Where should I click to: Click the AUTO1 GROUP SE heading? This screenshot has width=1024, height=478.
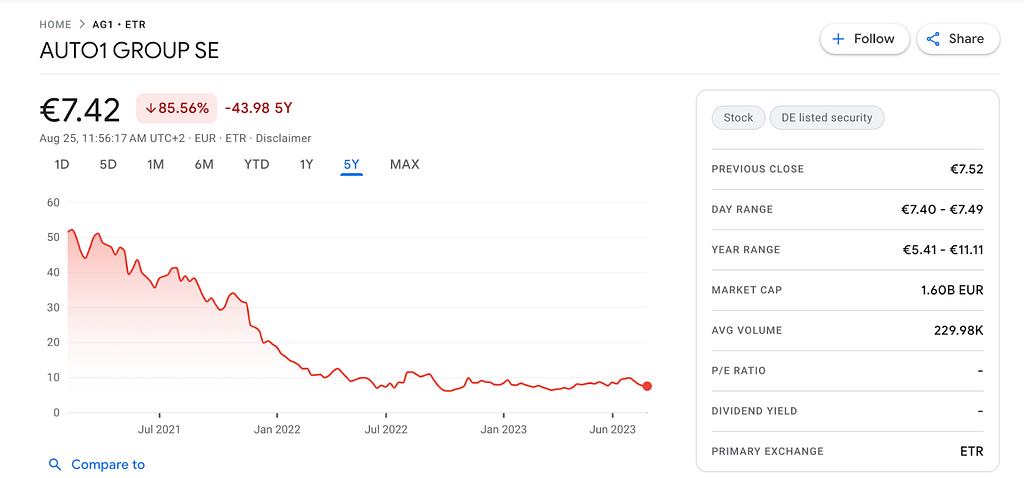(129, 50)
